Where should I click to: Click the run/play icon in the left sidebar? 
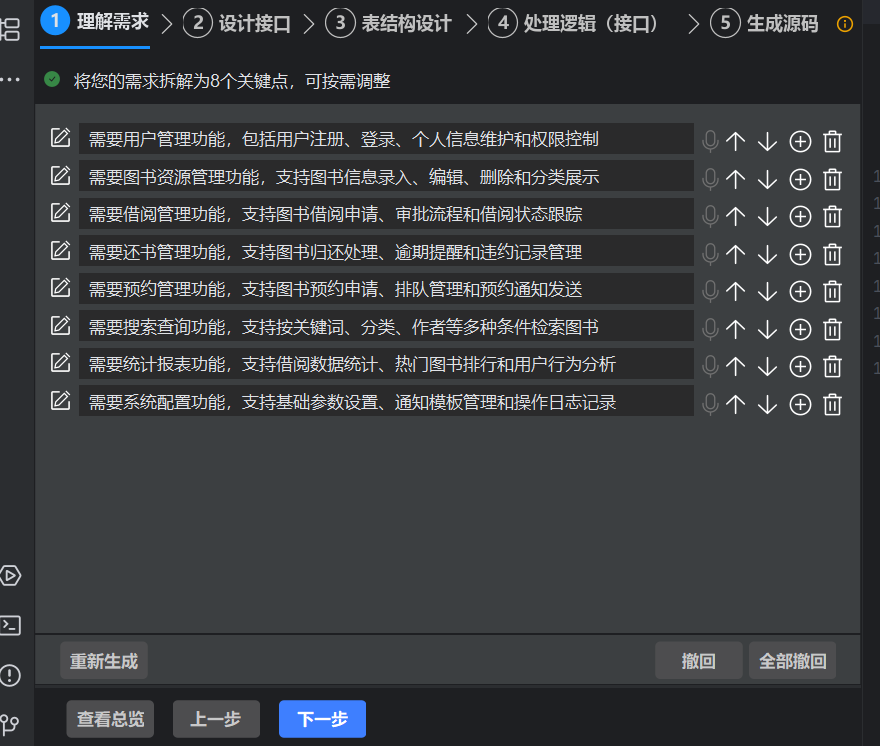(11, 576)
